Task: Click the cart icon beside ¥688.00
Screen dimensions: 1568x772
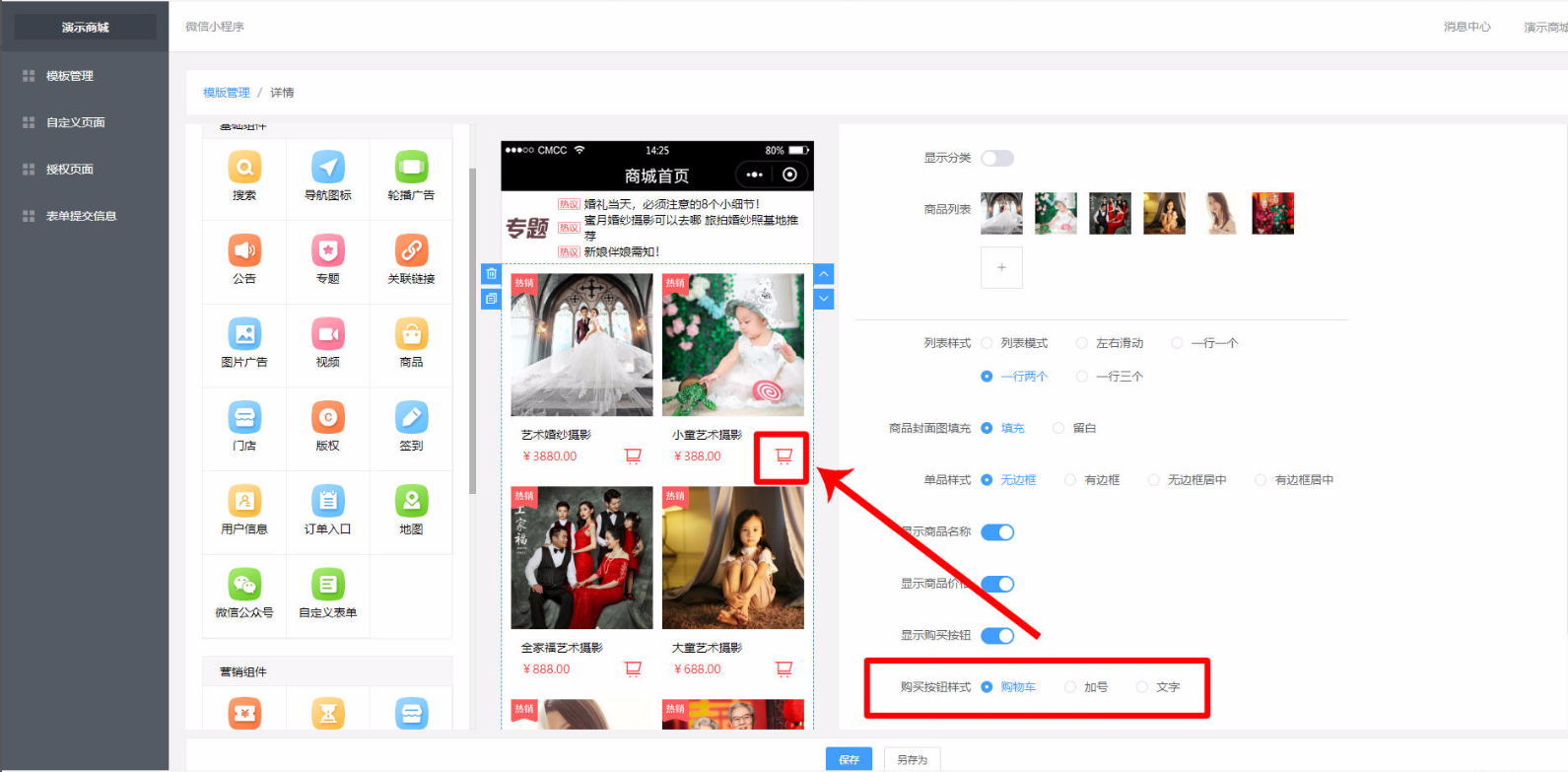Action: [x=784, y=668]
